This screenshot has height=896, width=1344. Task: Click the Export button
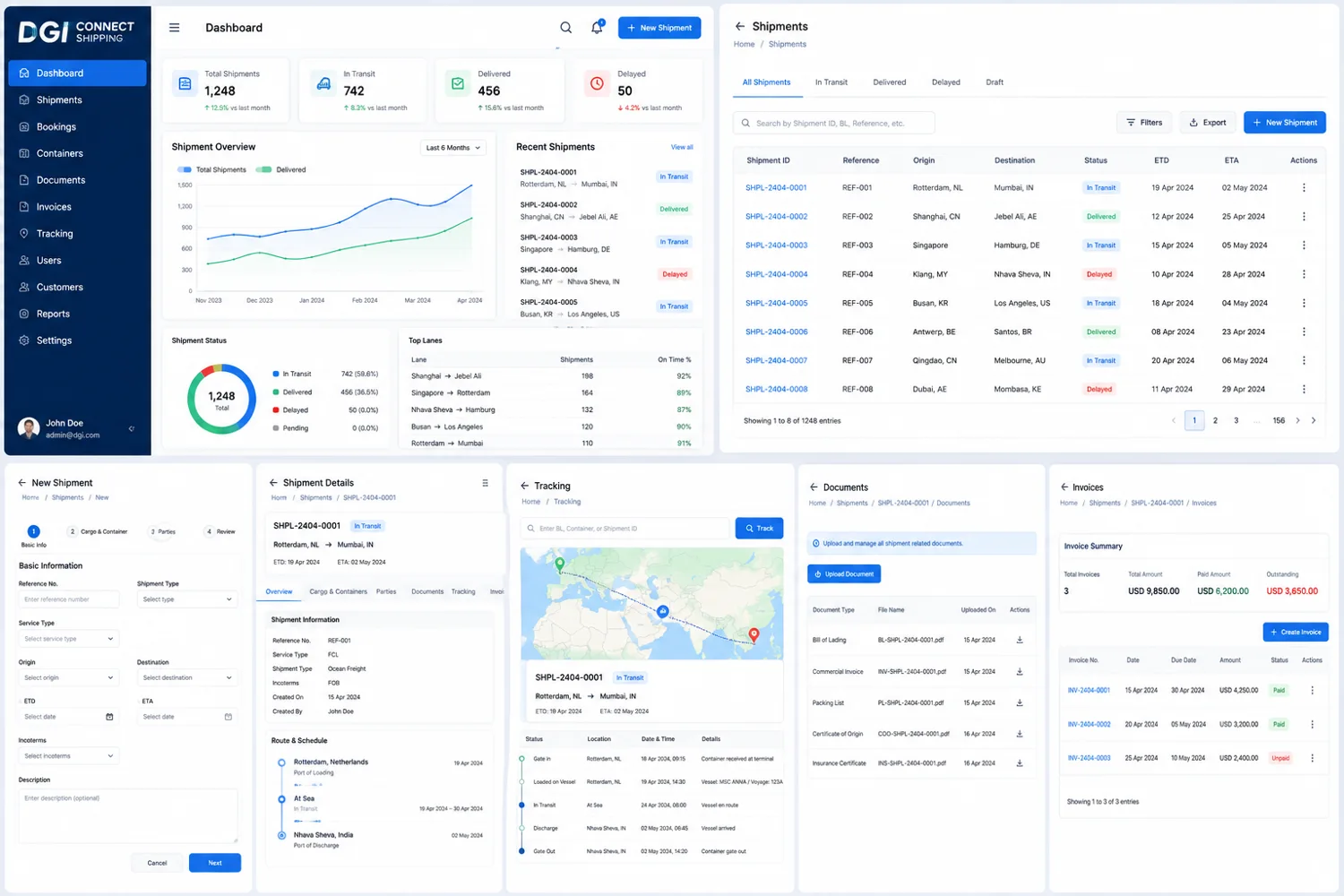tap(1208, 123)
